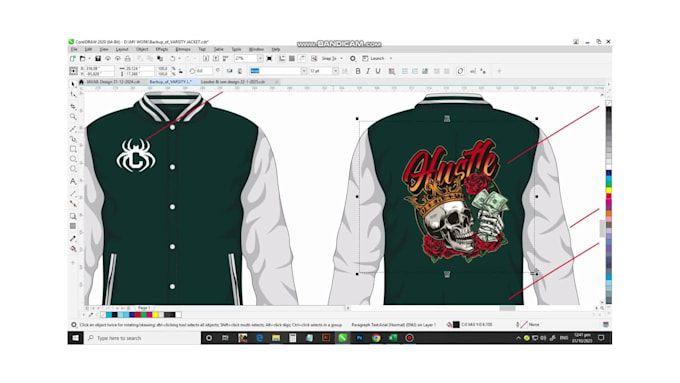Open the Object menu

click(x=142, y=49)
